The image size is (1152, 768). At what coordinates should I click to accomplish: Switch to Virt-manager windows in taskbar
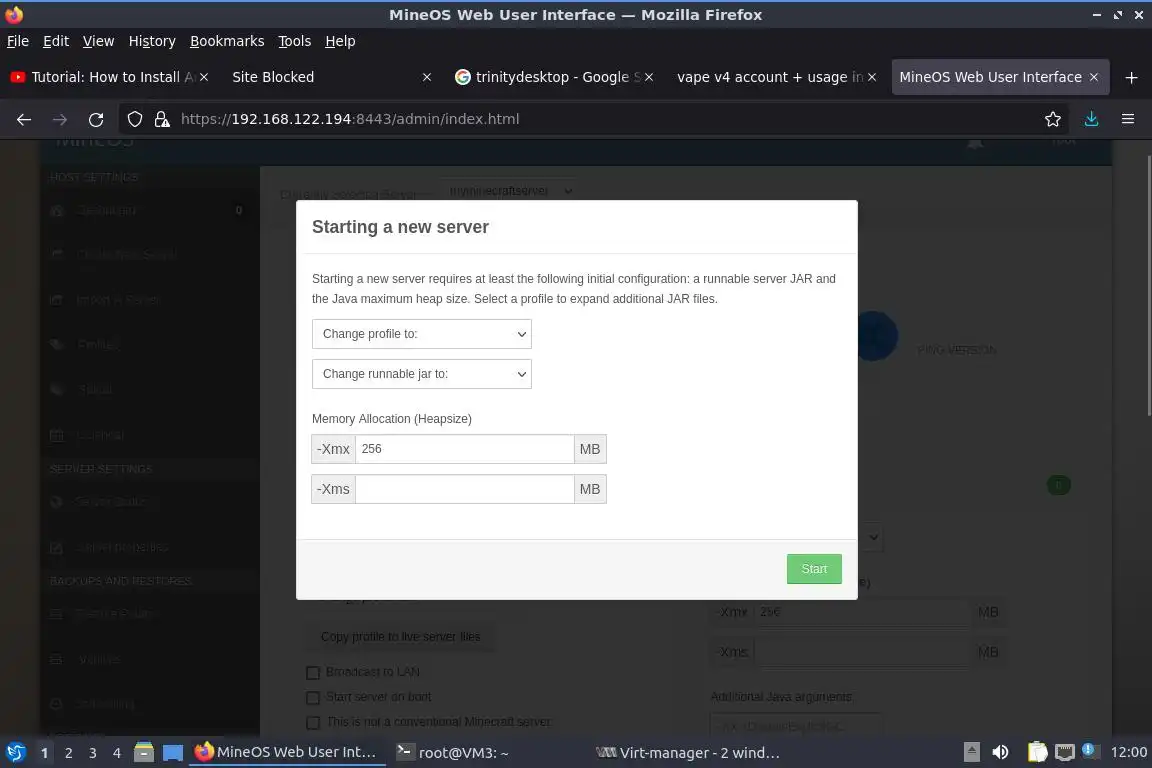pos(688,753)
